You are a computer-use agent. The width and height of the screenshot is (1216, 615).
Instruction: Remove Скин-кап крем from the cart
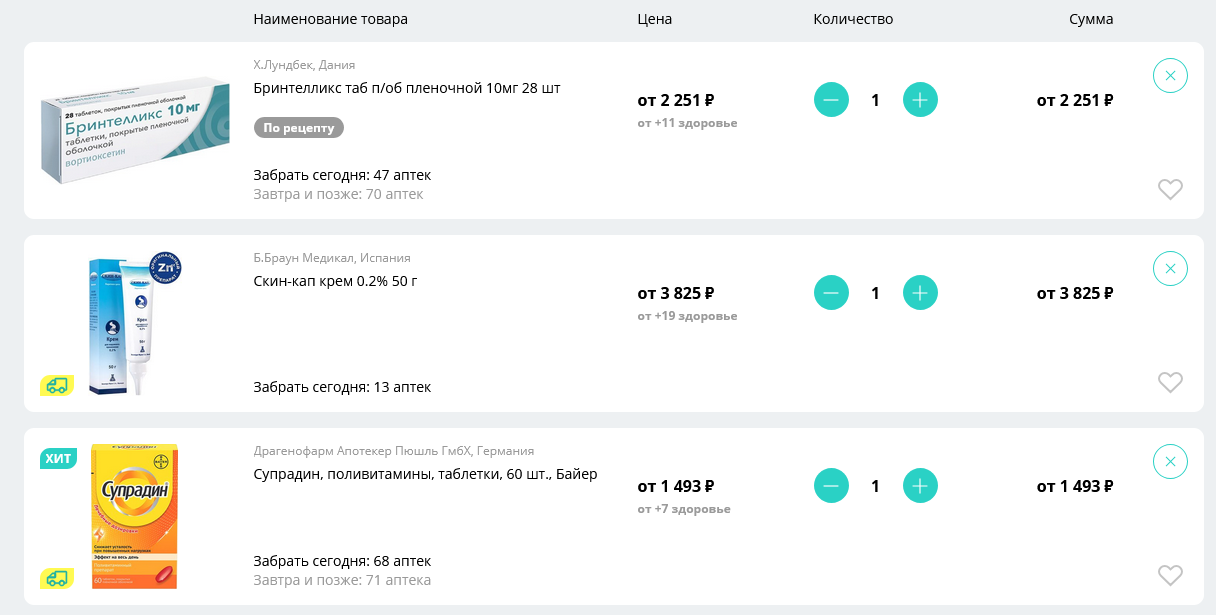click(1170, 268)
